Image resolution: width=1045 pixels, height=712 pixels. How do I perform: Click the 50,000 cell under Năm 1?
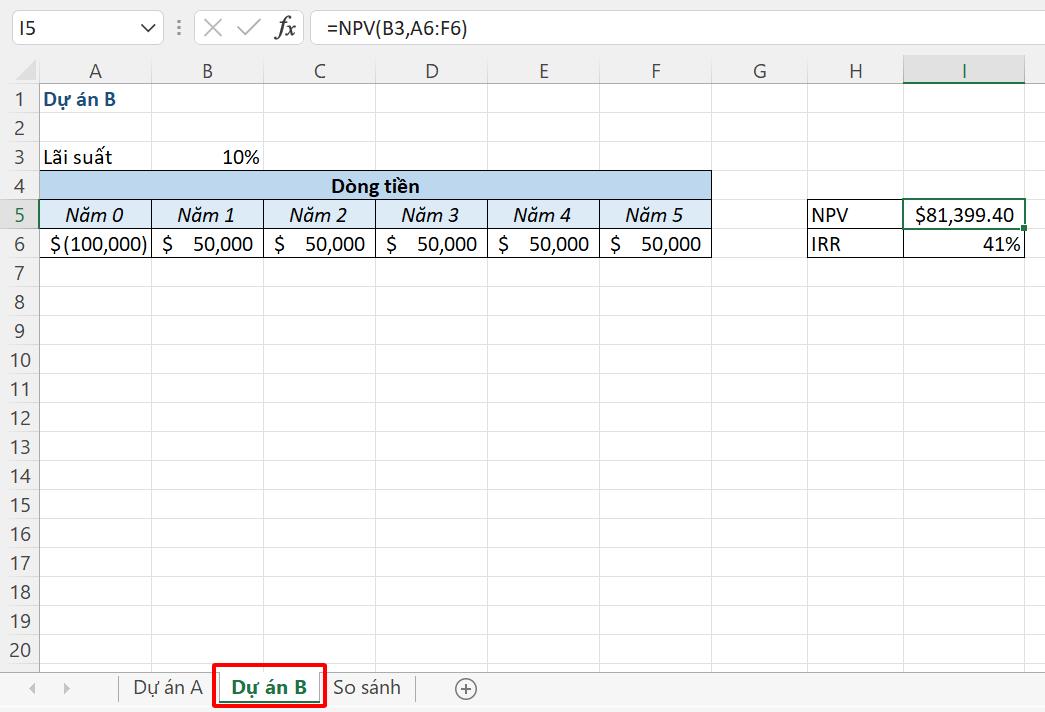click(207, 244)
